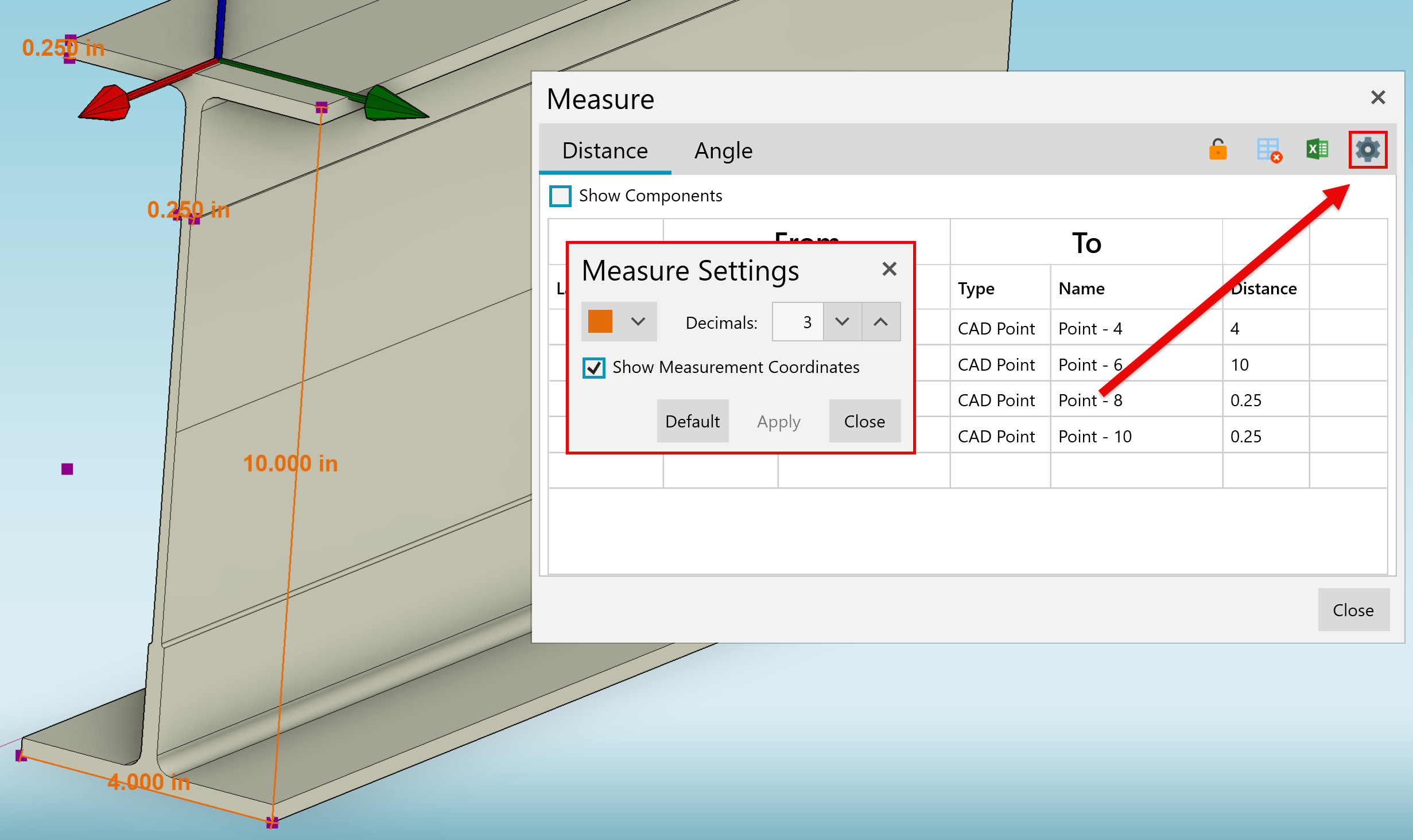Select purple point at bottom of 10.000 line

click(272, 823)
